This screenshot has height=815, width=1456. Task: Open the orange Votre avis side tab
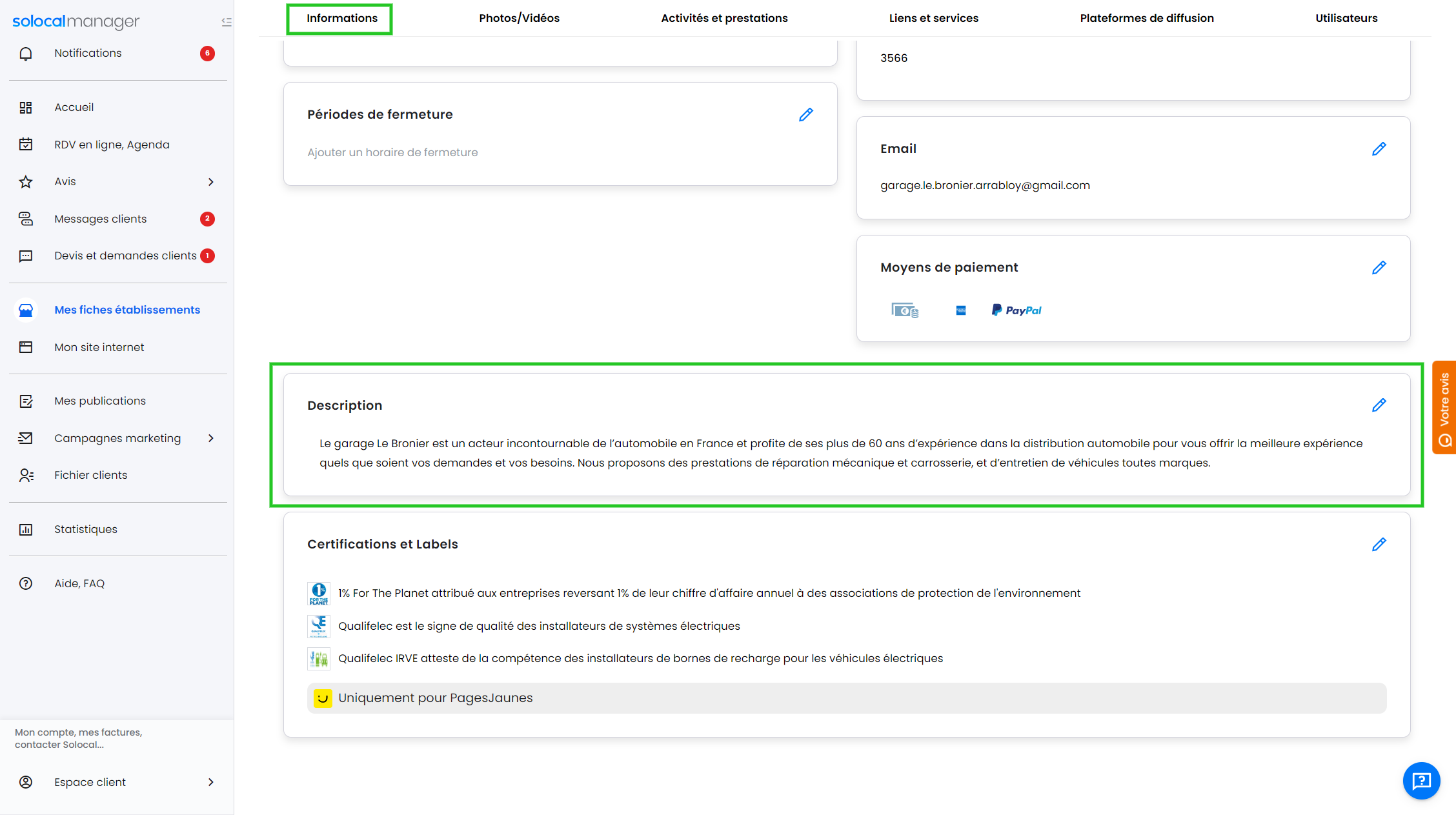click(x=1444, y=408)
